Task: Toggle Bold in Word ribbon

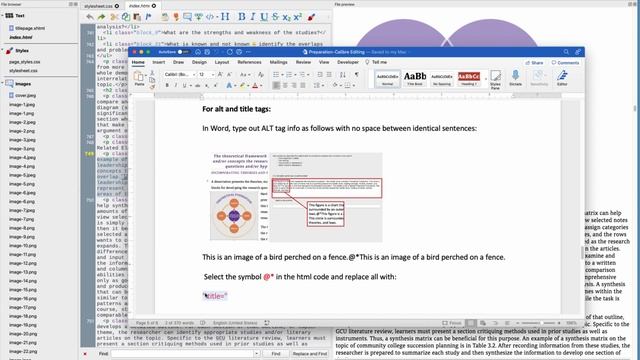Action: [167, 85]
